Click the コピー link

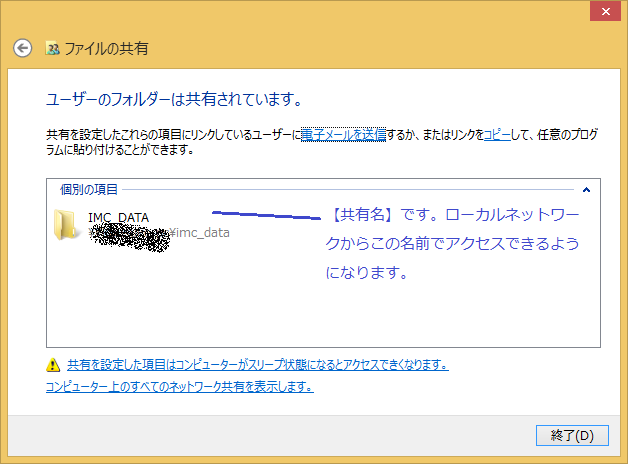tap(497, 134)
